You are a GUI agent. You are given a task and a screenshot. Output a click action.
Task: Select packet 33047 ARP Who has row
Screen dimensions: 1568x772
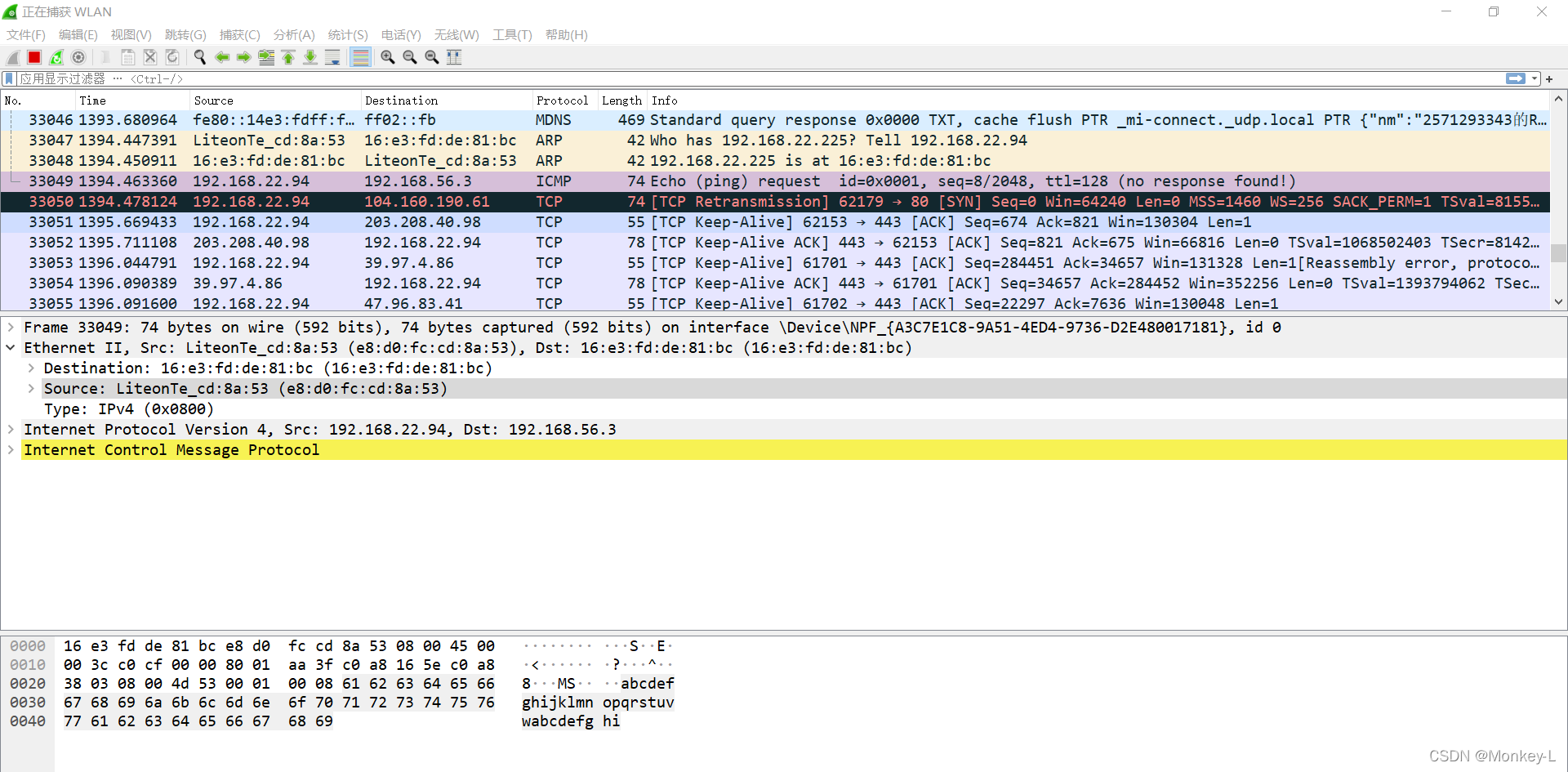(x=776, y=140)
